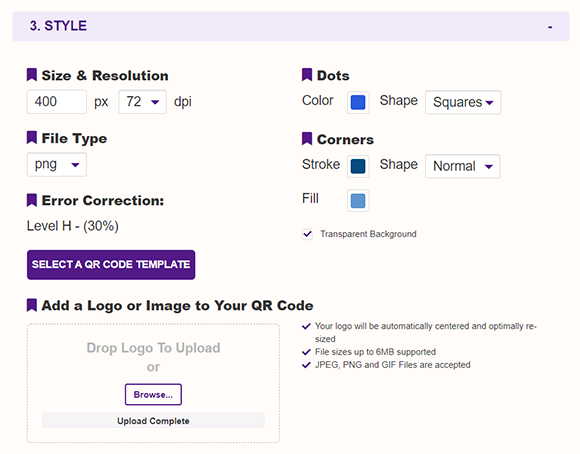Pick the Corners Stroke color swatch
This screenshot has height=454, width=580.
coord(358,167)
